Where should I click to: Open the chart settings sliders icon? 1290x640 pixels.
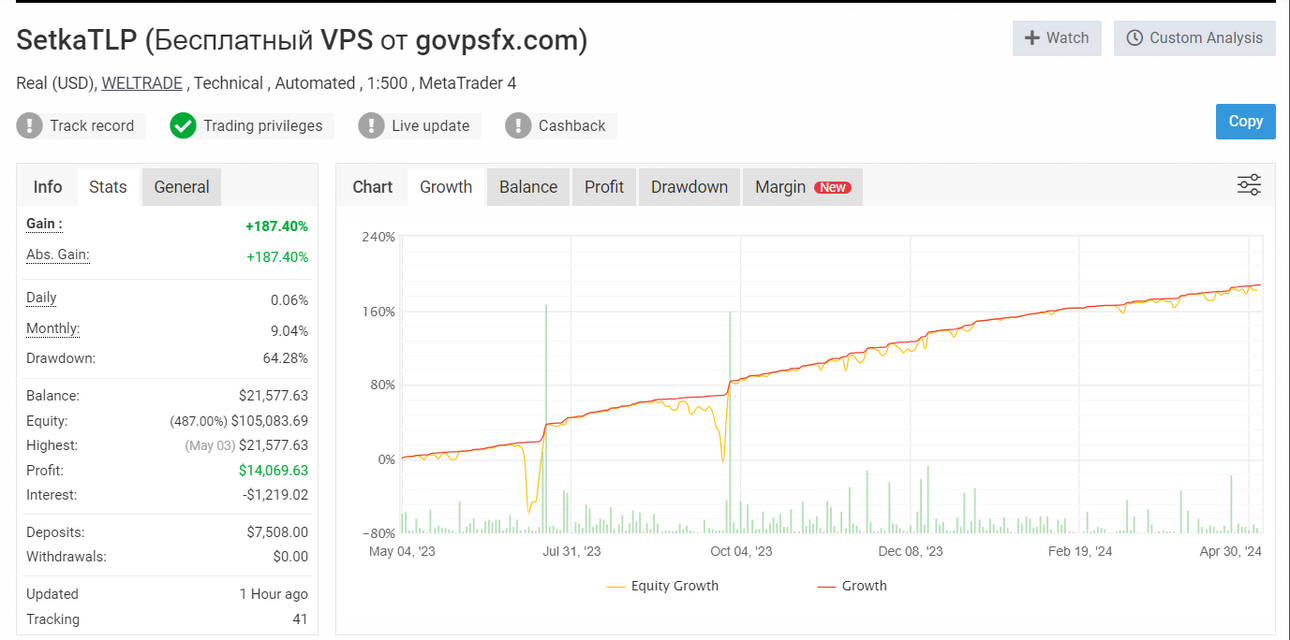[x=1249, y=185]
